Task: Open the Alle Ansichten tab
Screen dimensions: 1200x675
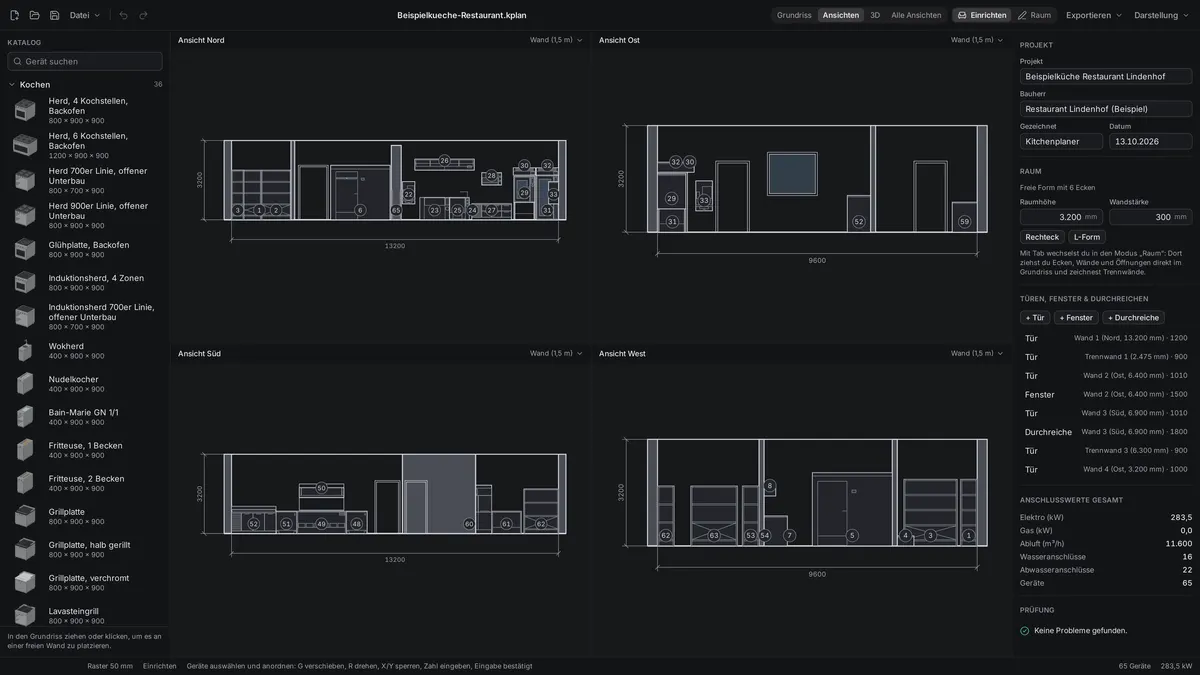Action: (x=916, y=15)
